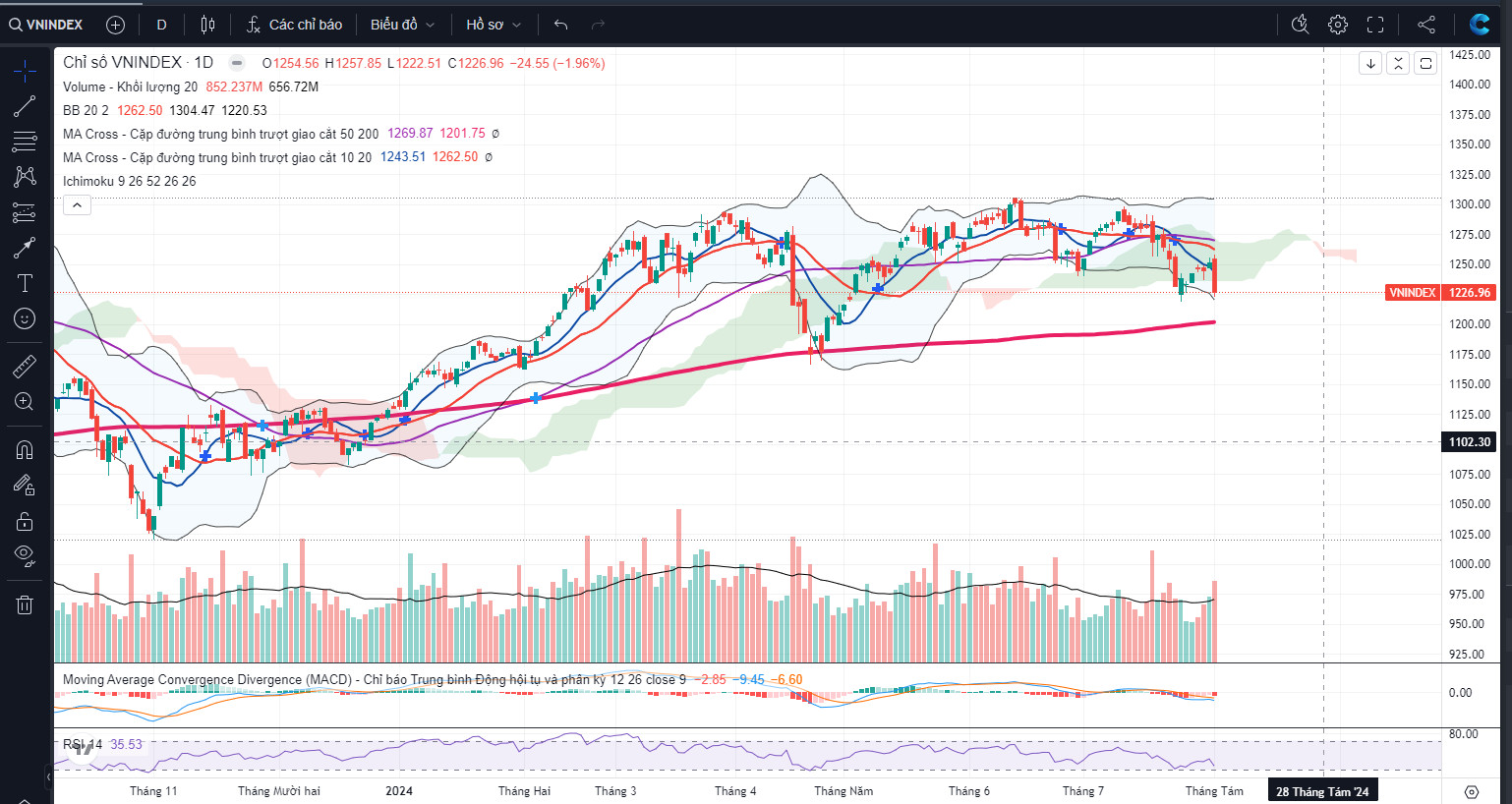Click the VNINDEX 1226.96 price label

[1440, 292]
